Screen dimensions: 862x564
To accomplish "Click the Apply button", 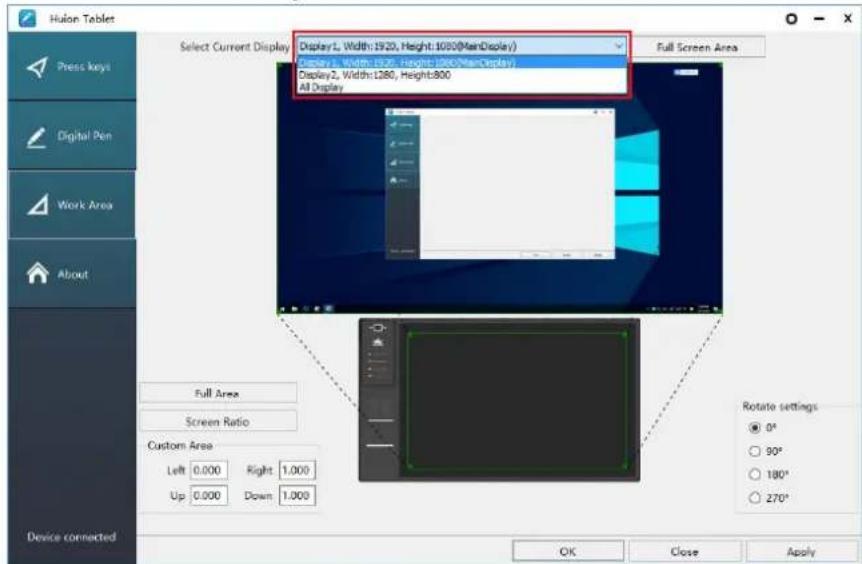I will click(x=801, y=551).
